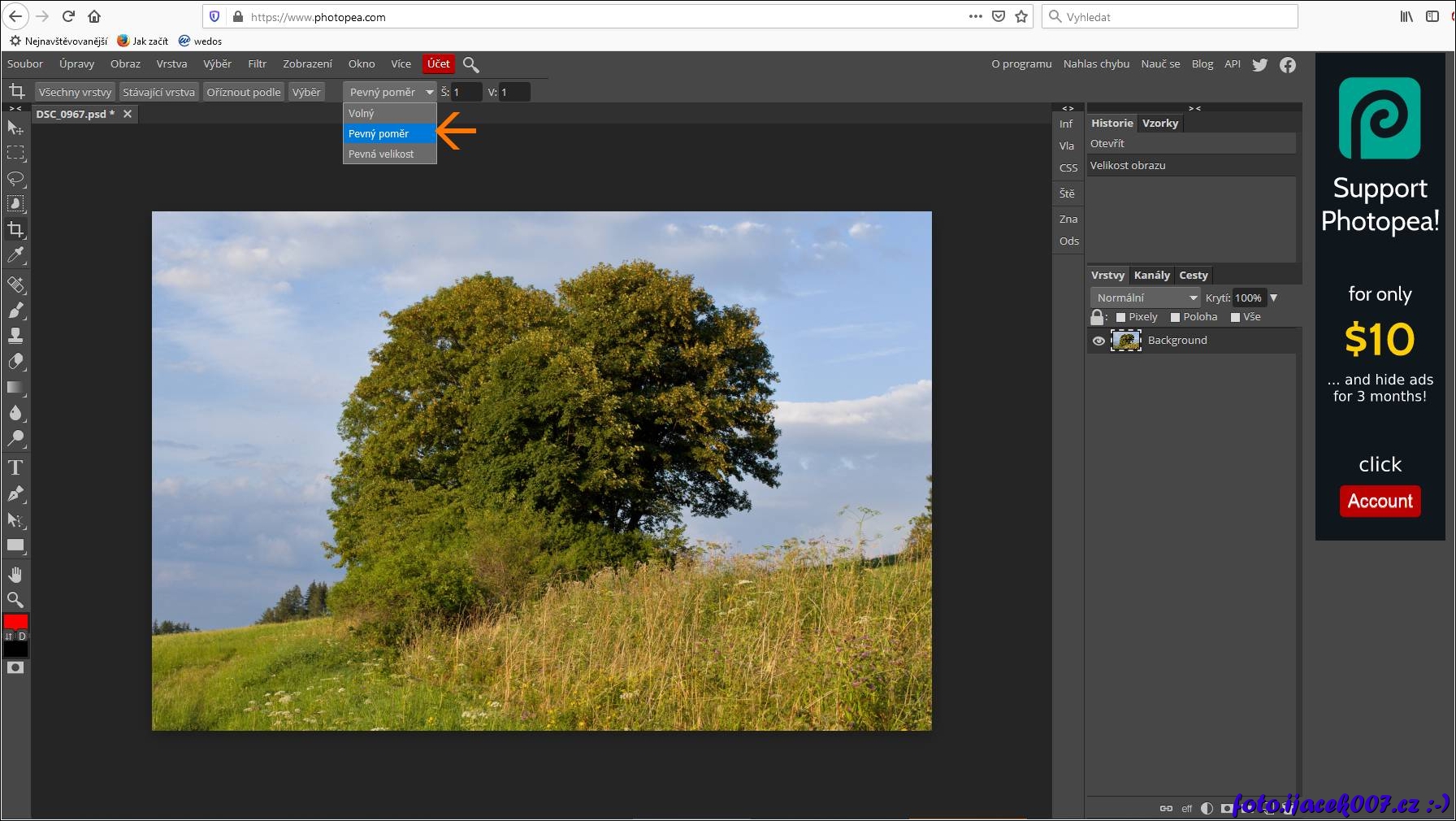
Task: Expand the Krytí opacity arrow
Action: 1273,298
